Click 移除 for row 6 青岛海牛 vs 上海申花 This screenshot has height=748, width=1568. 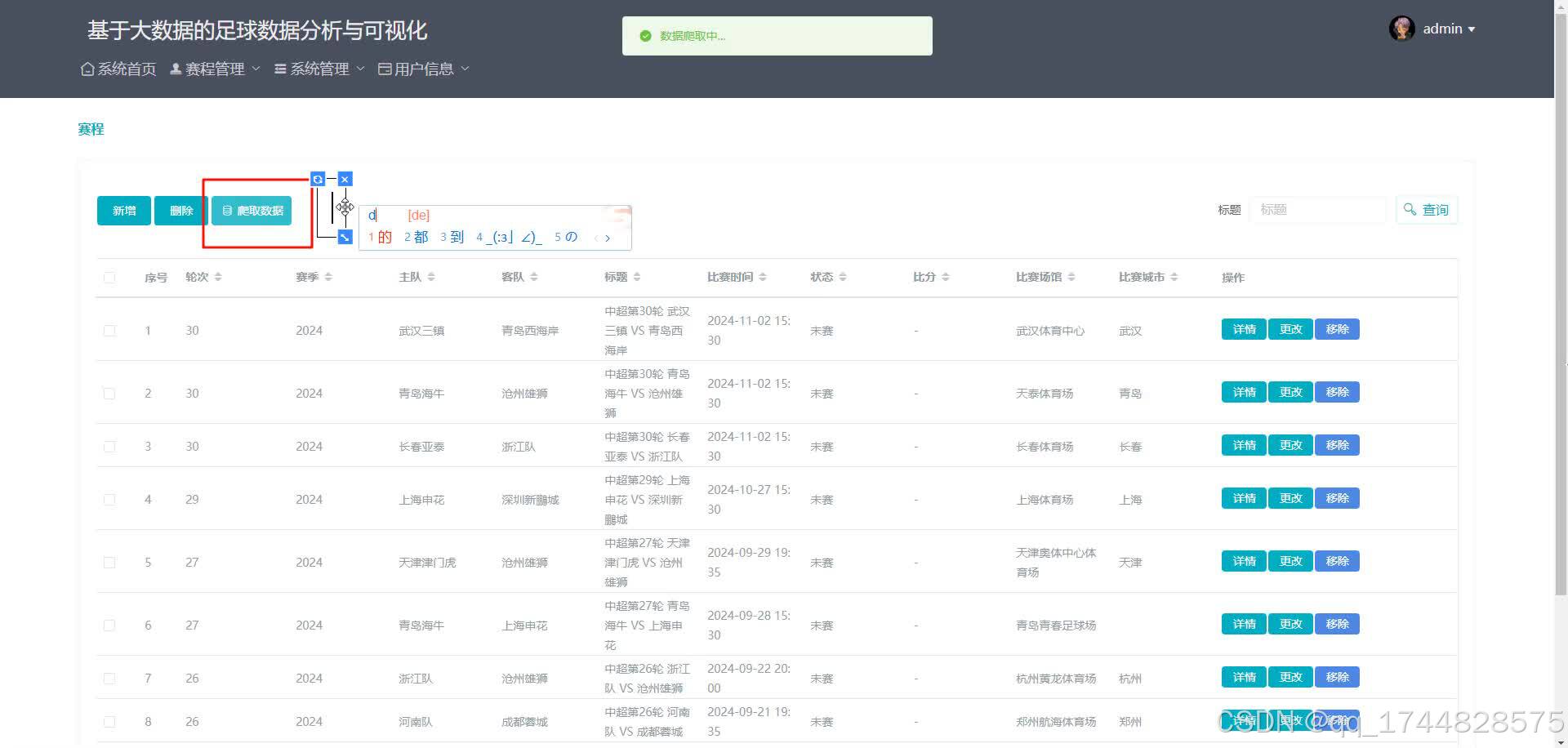coord(1337,625)
